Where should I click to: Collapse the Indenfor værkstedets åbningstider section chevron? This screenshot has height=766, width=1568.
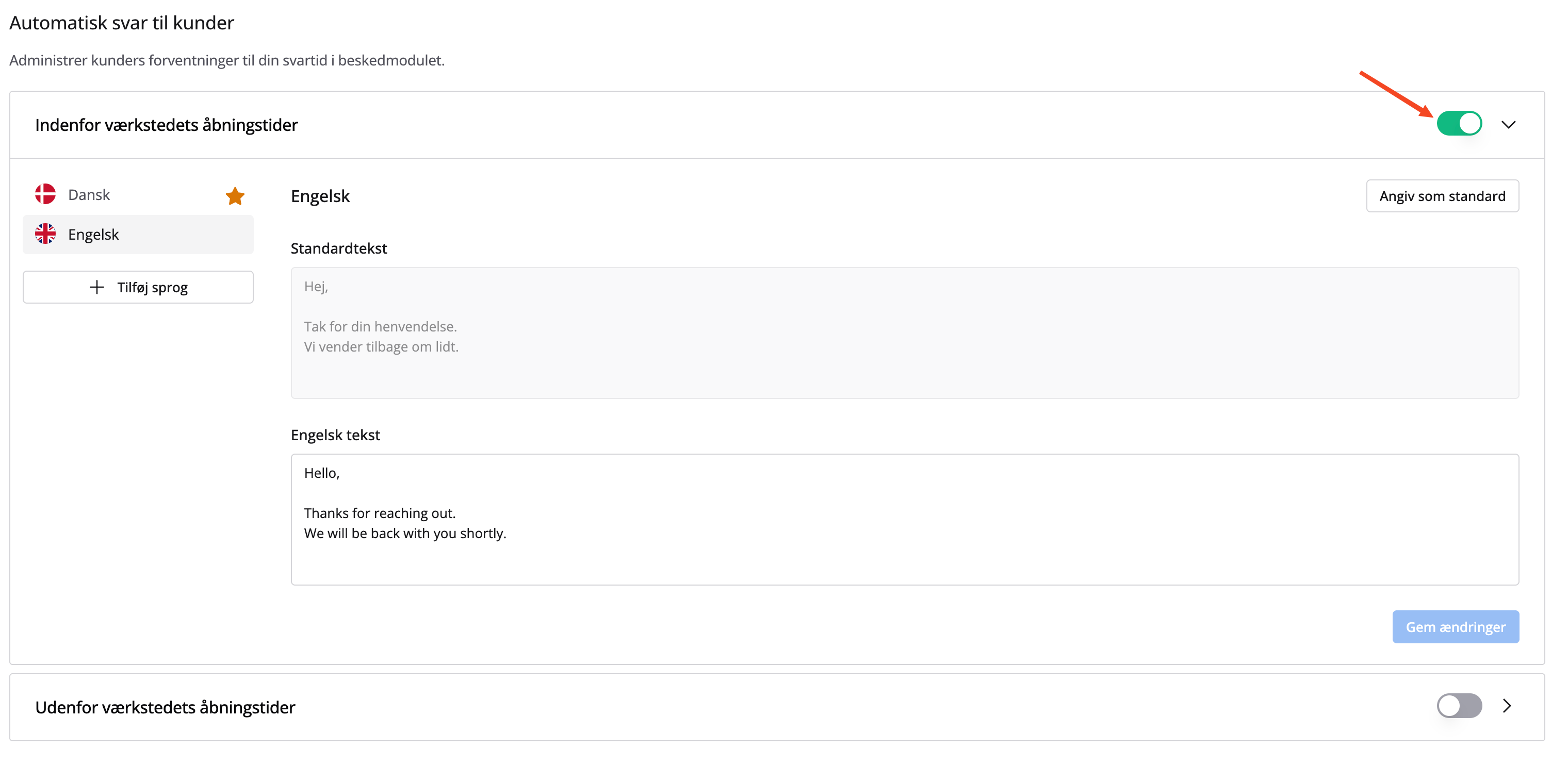(x=1508, y=125)
